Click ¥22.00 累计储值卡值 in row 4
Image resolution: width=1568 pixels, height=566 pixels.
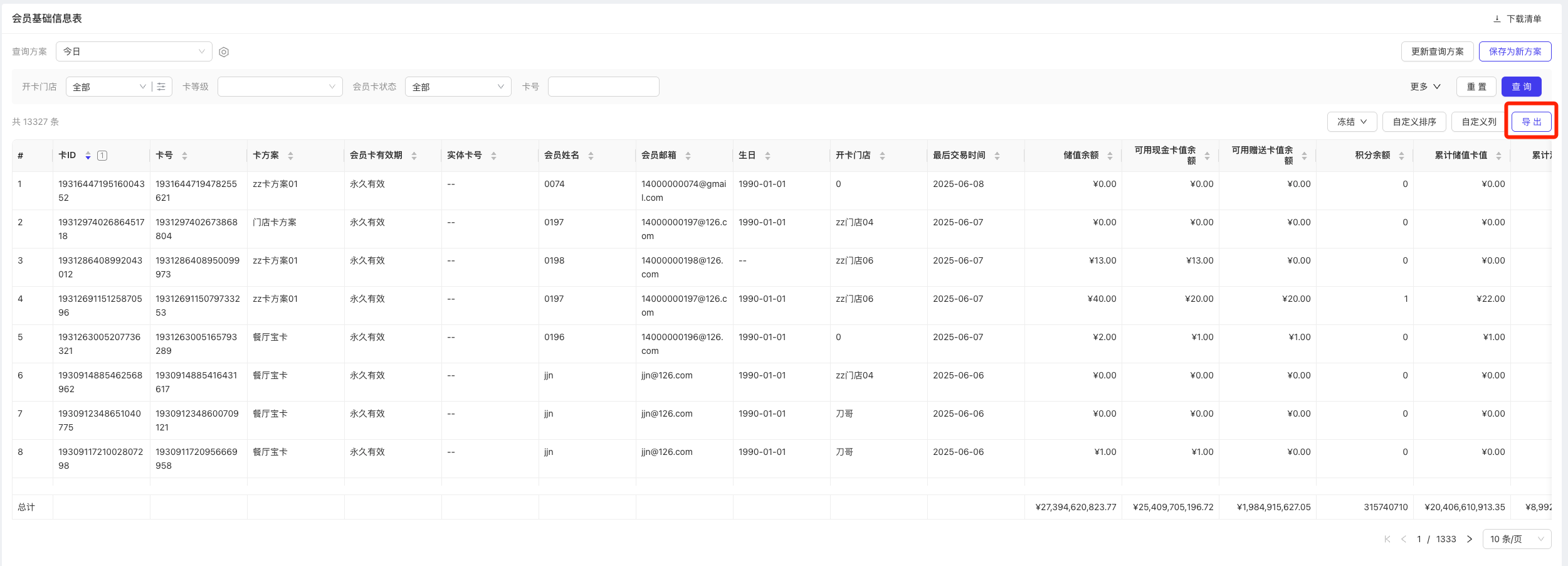[1490, 299]
